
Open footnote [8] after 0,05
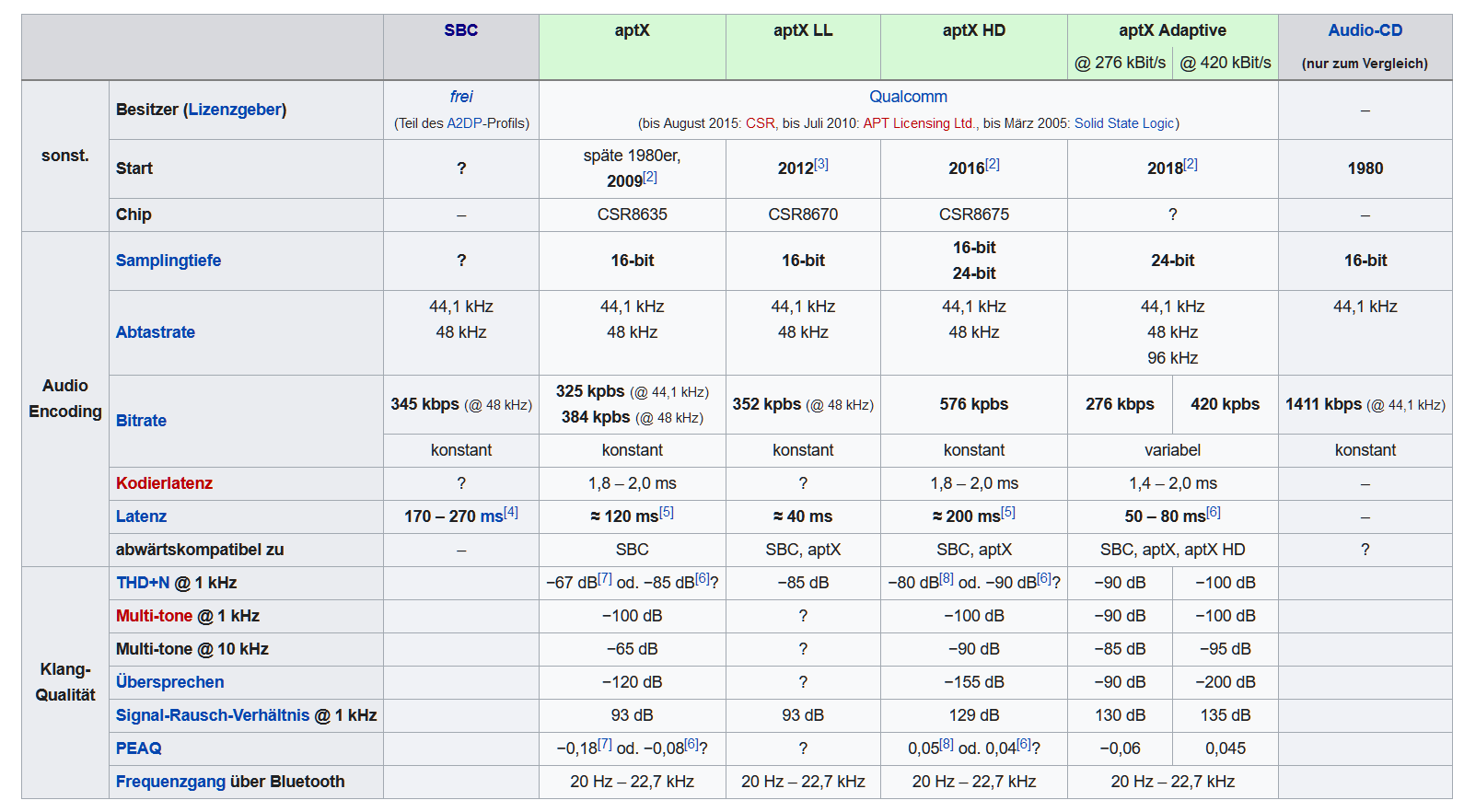pos(947,744)
